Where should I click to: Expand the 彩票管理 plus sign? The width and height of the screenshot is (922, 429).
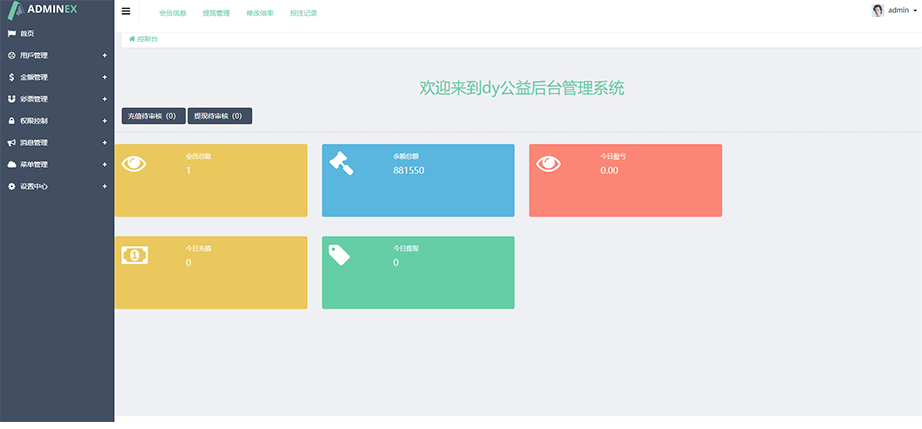coord(104,99)
